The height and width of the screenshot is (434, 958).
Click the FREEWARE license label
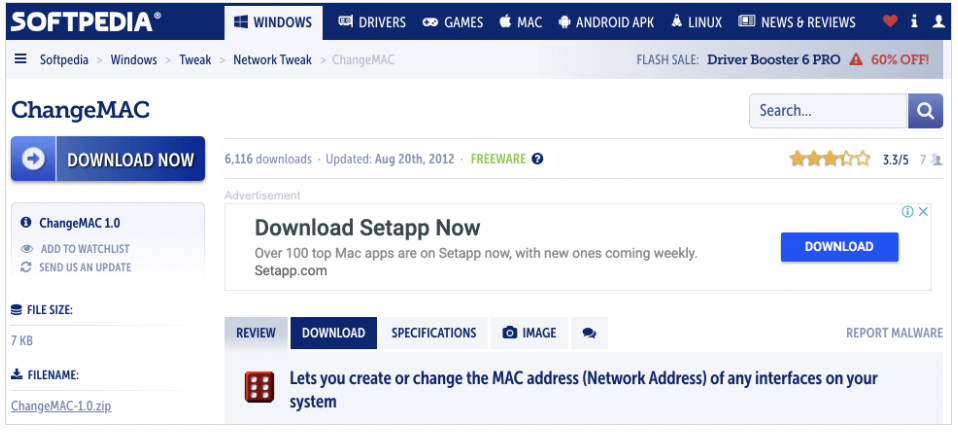click(x=498, y=159)
